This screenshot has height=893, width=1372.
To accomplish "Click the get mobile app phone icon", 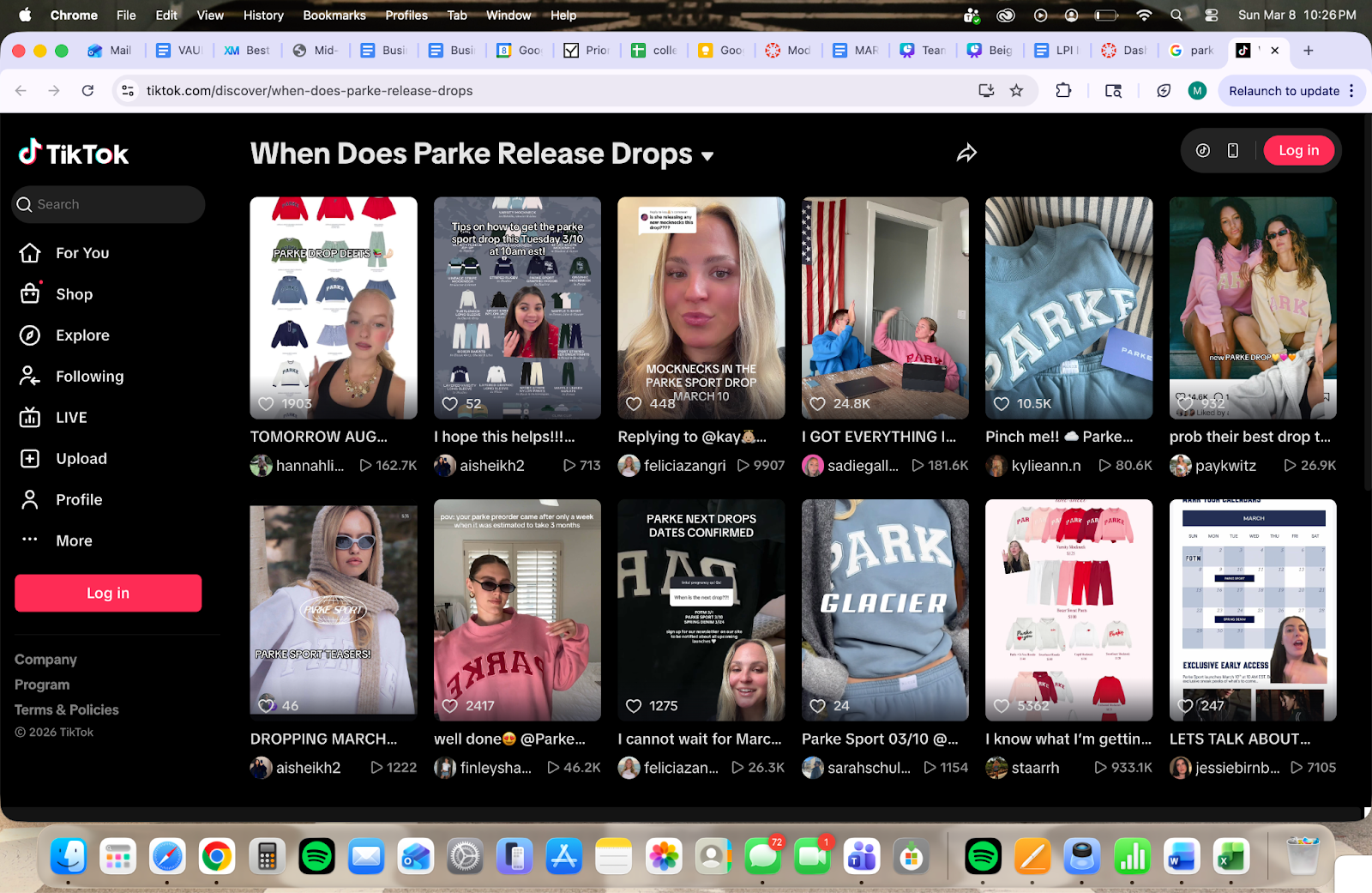I will [1233, 151].
